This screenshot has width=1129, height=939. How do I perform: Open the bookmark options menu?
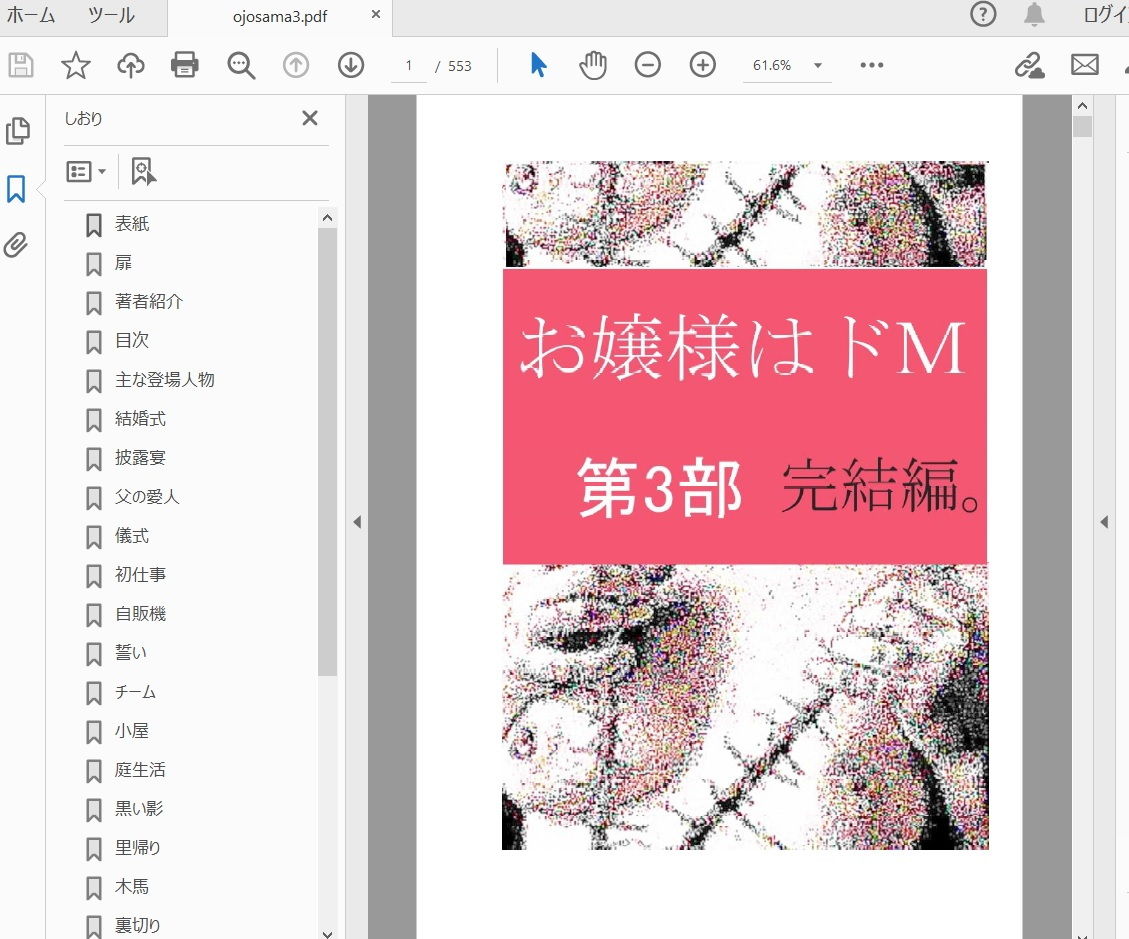click(86, 171)
